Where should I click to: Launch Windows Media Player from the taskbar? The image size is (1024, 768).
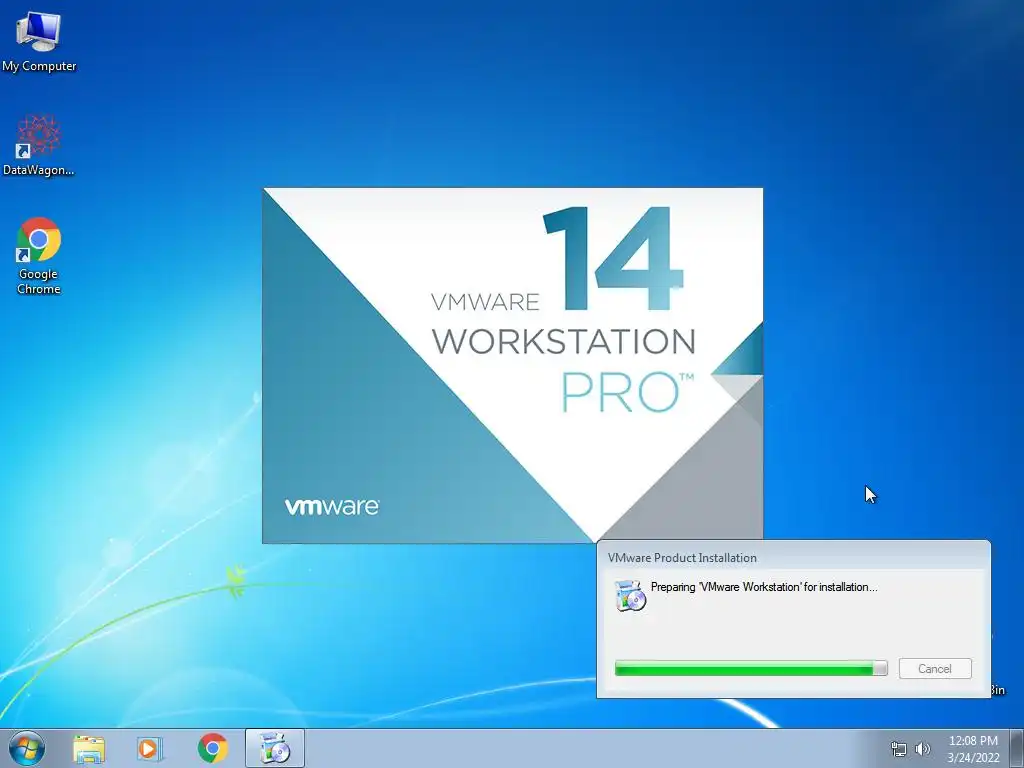tap(150, 749)
